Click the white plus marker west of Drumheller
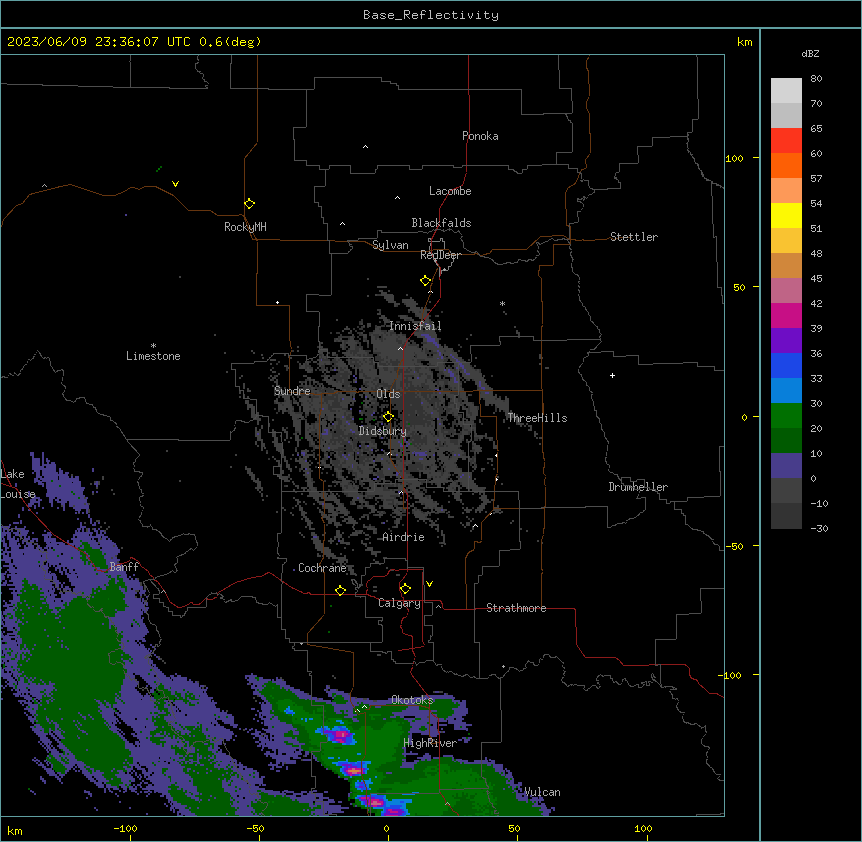This screenshot has width=862, height=842. click(612, 375)
